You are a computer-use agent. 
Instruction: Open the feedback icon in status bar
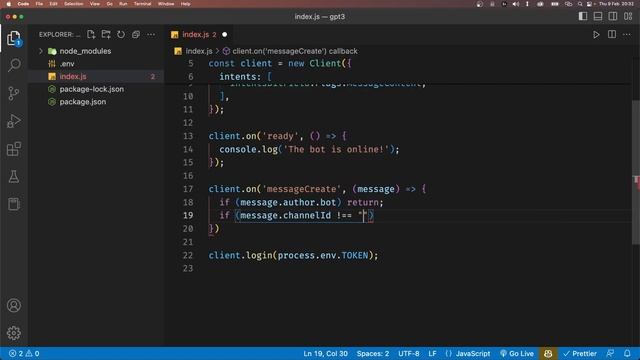click(x=611, y=353)
